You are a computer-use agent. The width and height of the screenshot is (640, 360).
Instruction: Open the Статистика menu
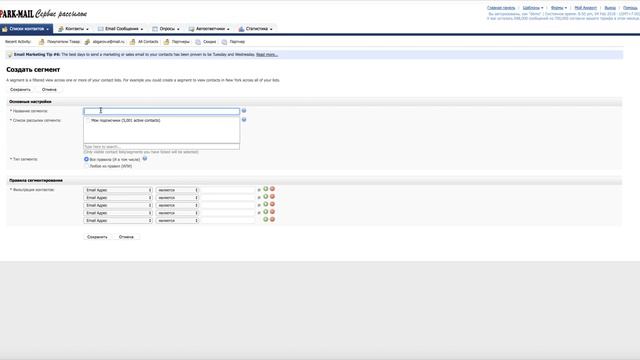click(256, 29)
